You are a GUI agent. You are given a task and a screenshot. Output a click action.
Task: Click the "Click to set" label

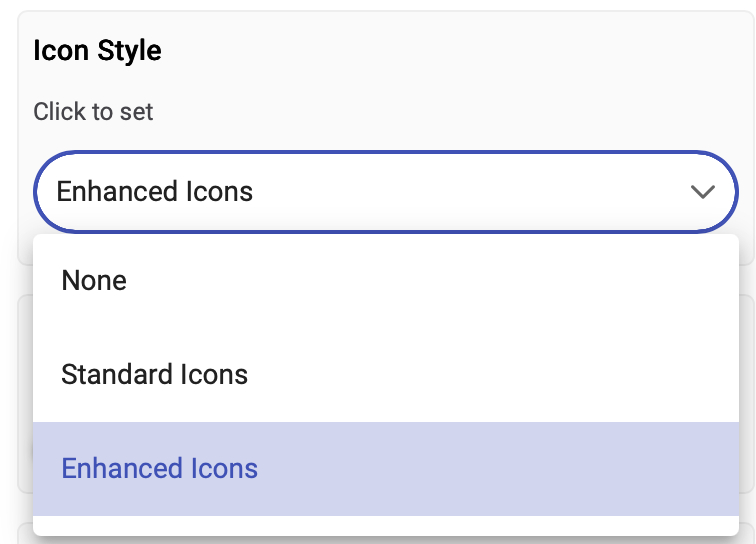tap(93, 111)
